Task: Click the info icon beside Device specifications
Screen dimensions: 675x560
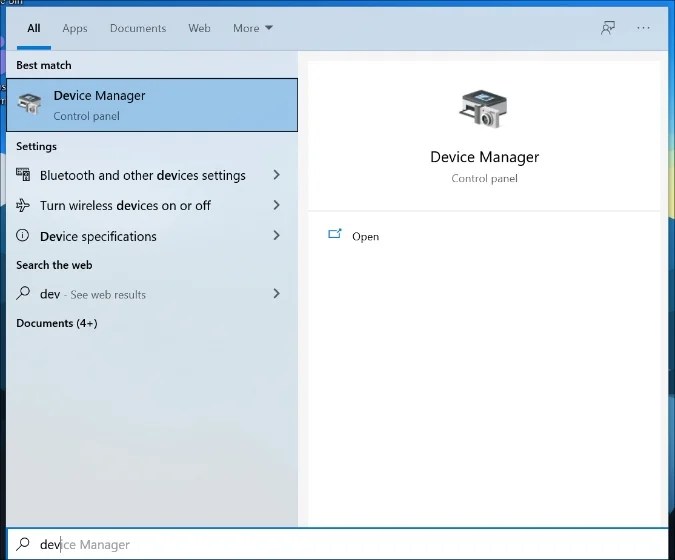Action: [23, 235]
